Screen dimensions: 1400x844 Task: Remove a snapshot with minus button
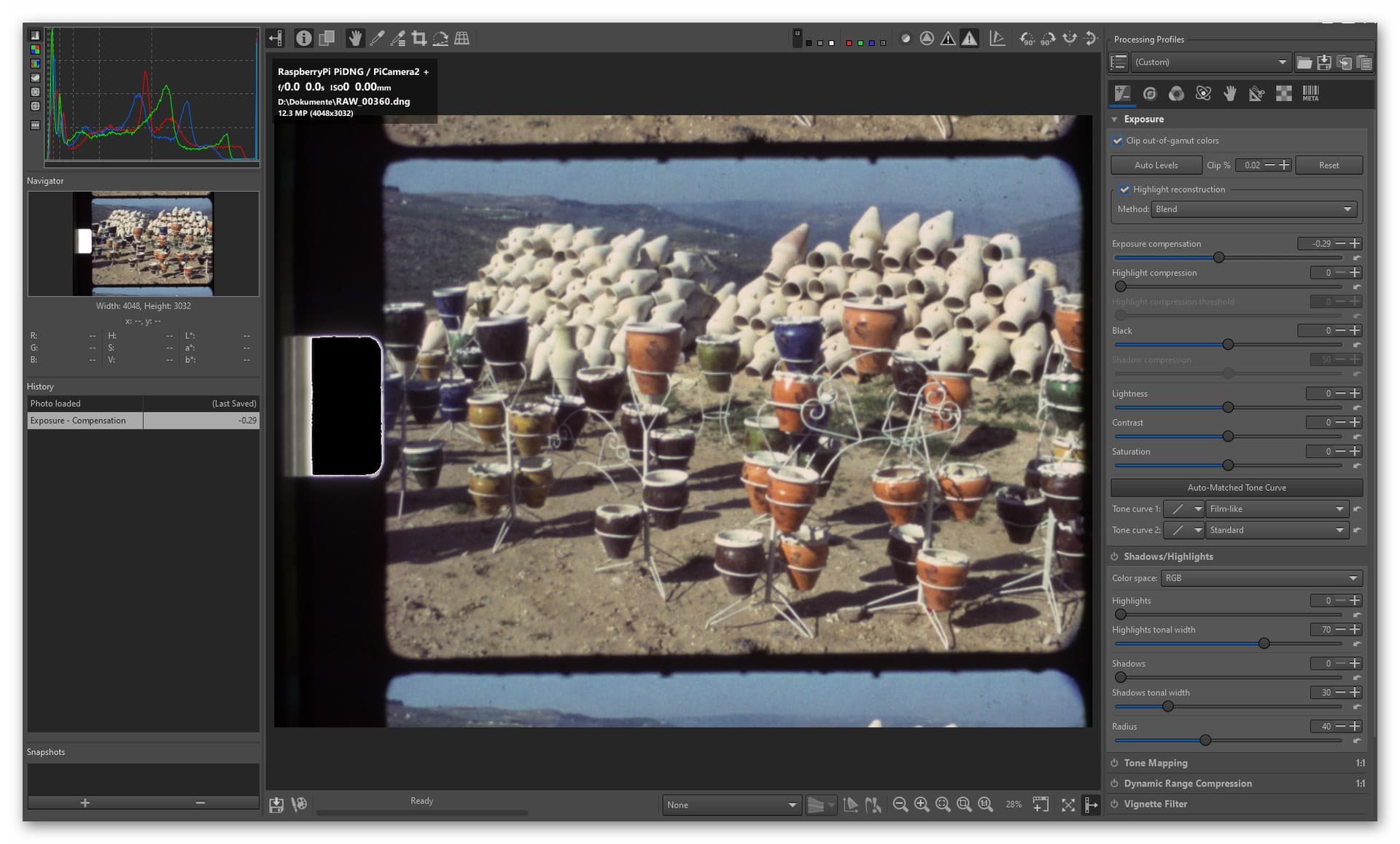201,802
